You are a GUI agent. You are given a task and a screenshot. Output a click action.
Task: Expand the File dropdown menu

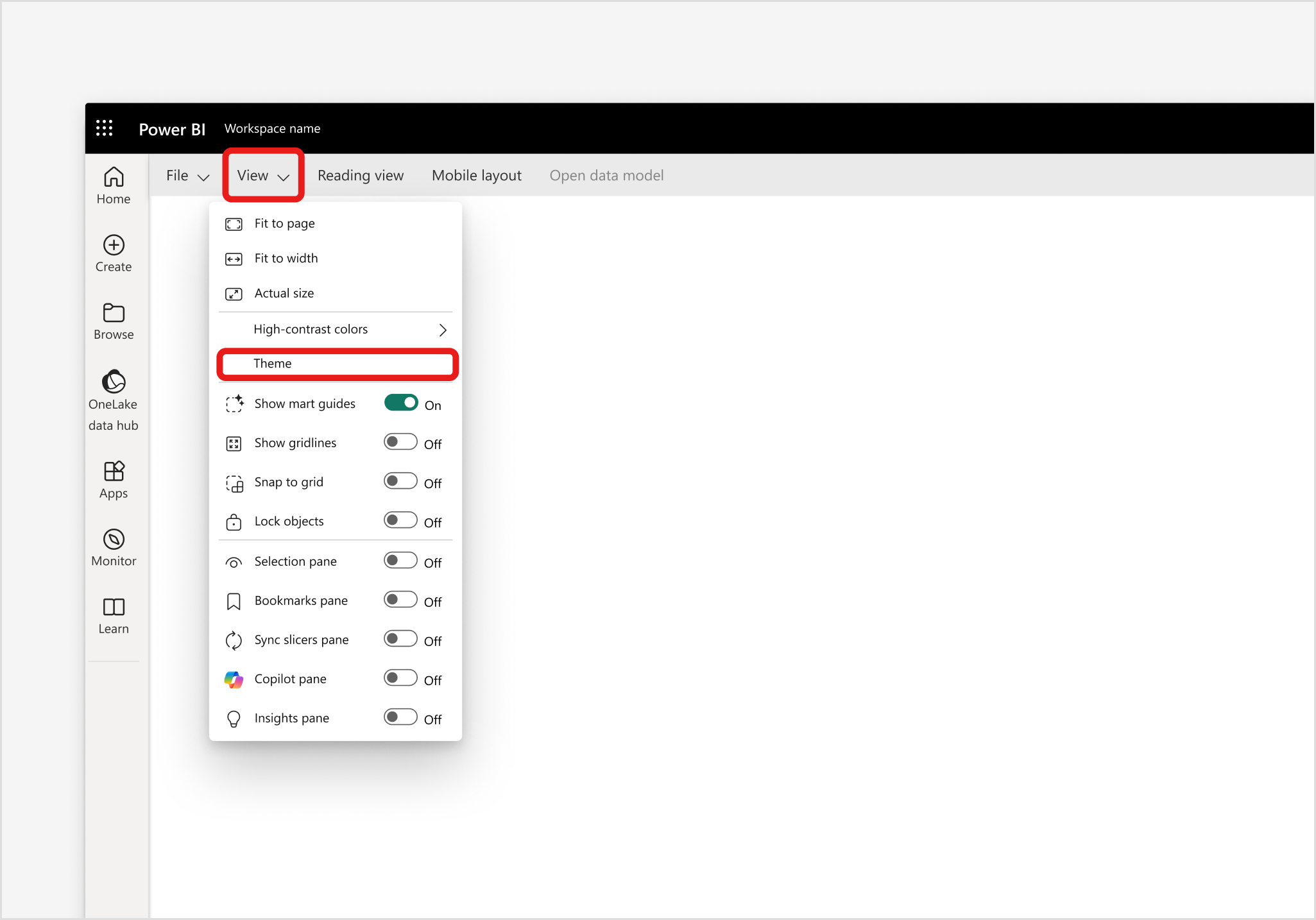tap(187, 176)
